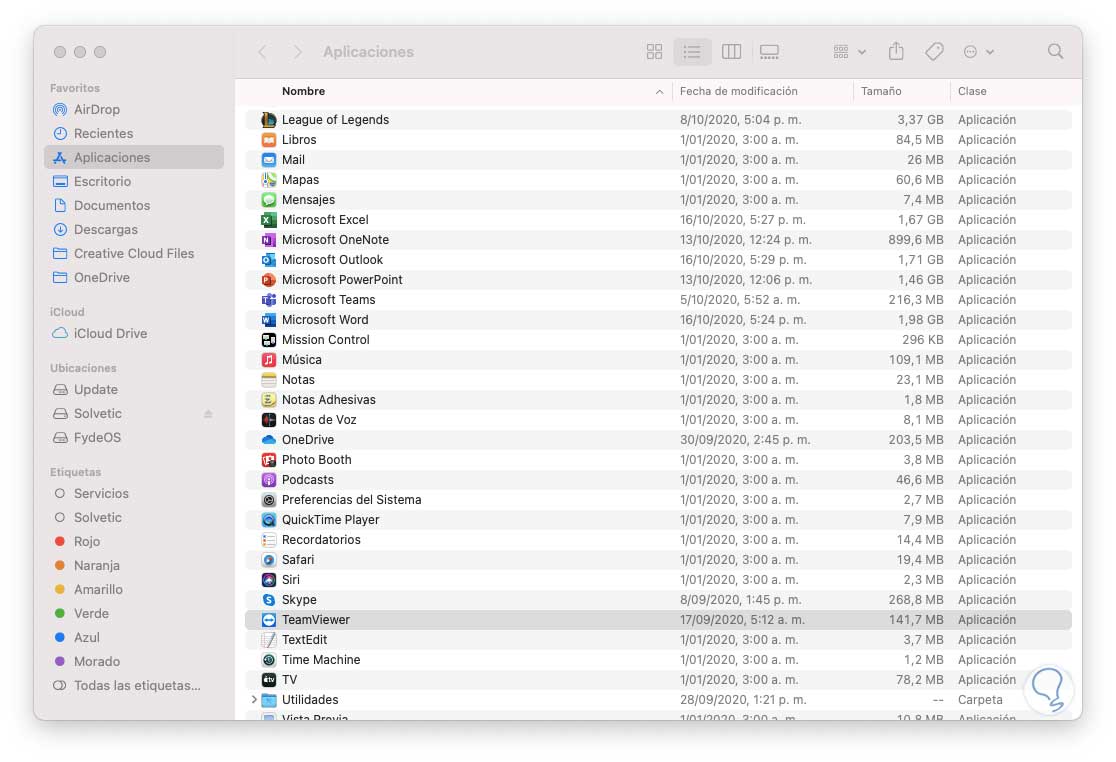Viewport: 1116px width, 762px height.
Task: Toggle sort order arrow on Nombre column
Action: [659, 92]
